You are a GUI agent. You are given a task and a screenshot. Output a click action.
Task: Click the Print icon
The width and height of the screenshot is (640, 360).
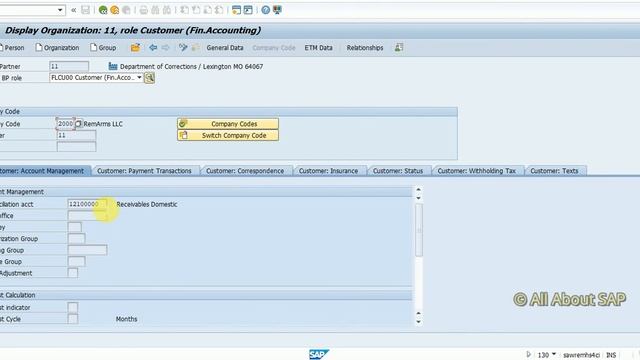144,10
